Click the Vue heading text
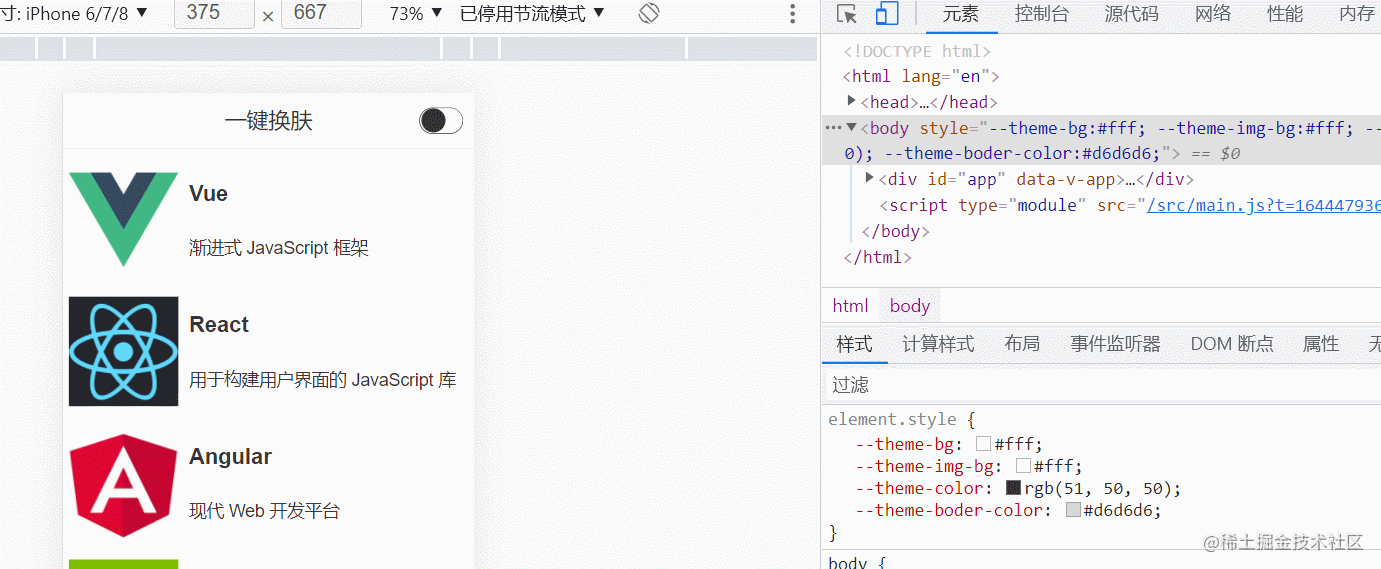Image resolution: width=1381 pixels, height=569 pixels. coord(208,194)
